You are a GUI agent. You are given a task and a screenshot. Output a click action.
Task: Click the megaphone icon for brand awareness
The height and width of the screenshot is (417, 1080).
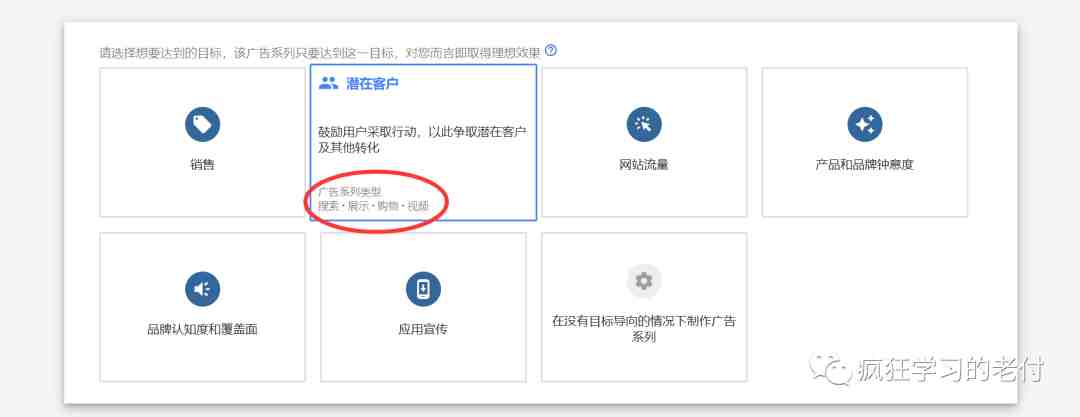(x=202, y=289)
